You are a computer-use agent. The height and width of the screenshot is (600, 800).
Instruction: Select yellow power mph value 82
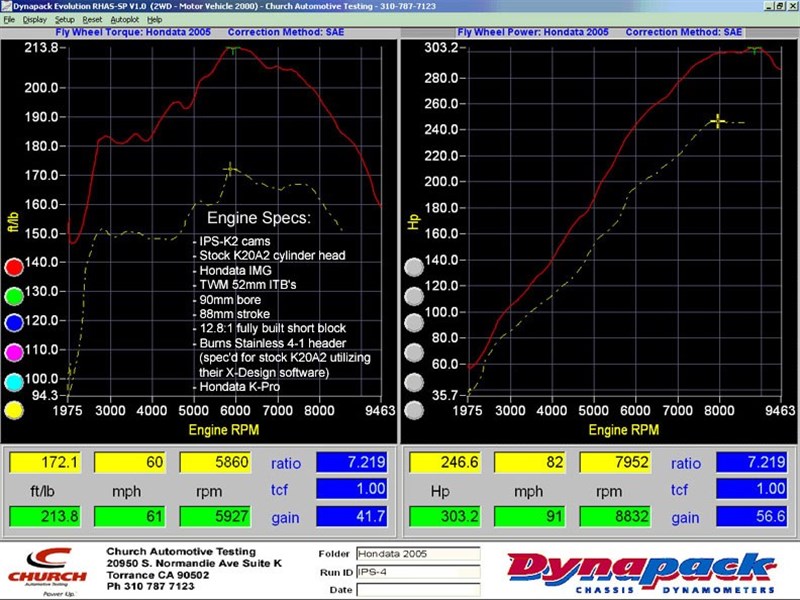(530, 462)
